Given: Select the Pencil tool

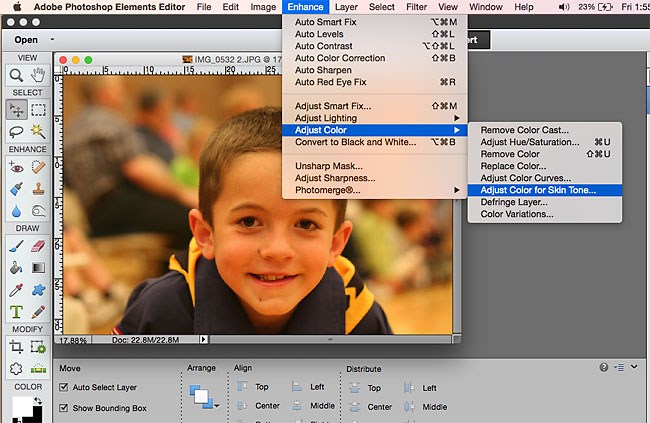Looking at the screenshot, I should pyautogui.click(x=38, y=312).
